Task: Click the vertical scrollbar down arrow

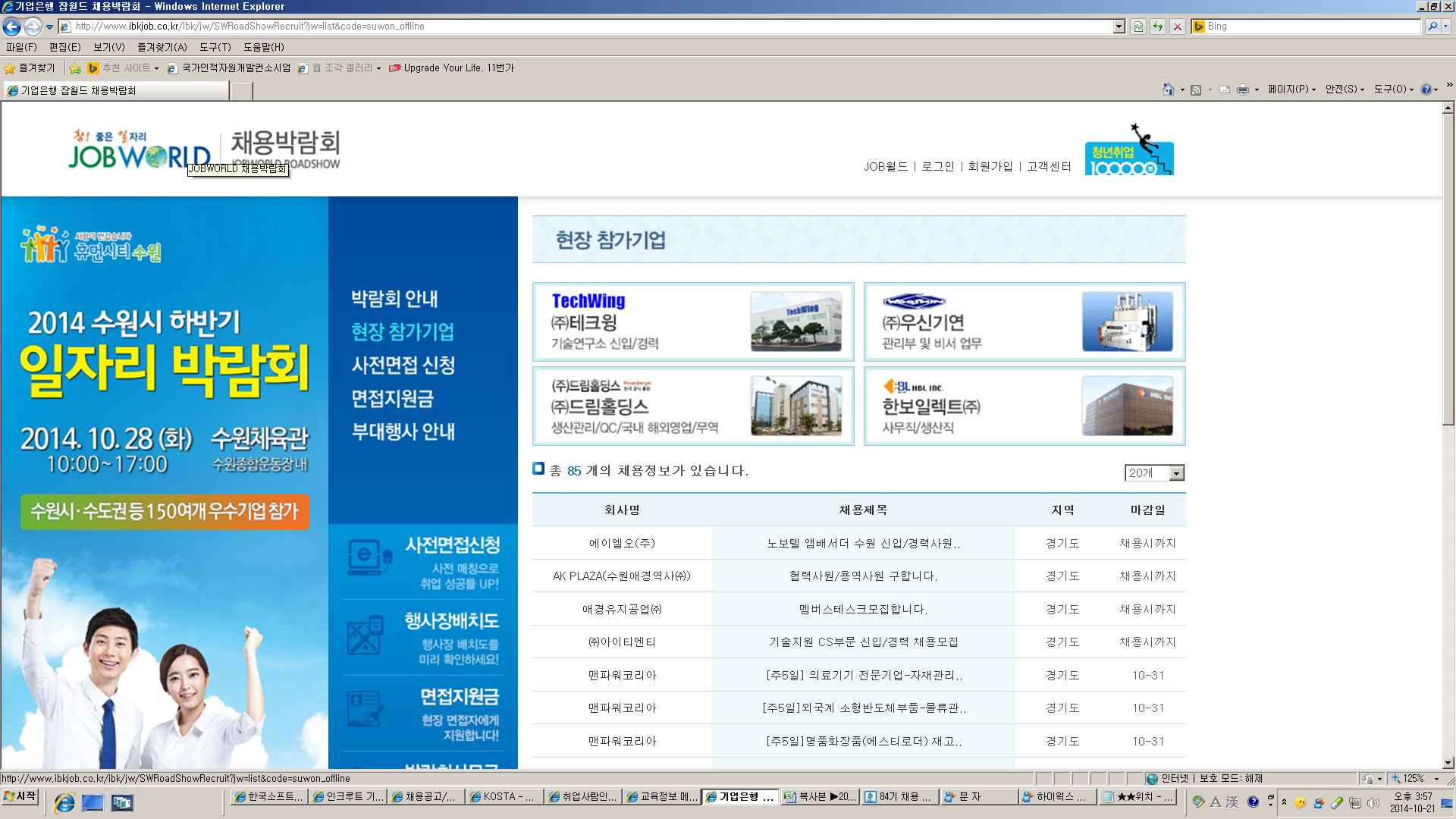Action: [x=1448, y=763]
